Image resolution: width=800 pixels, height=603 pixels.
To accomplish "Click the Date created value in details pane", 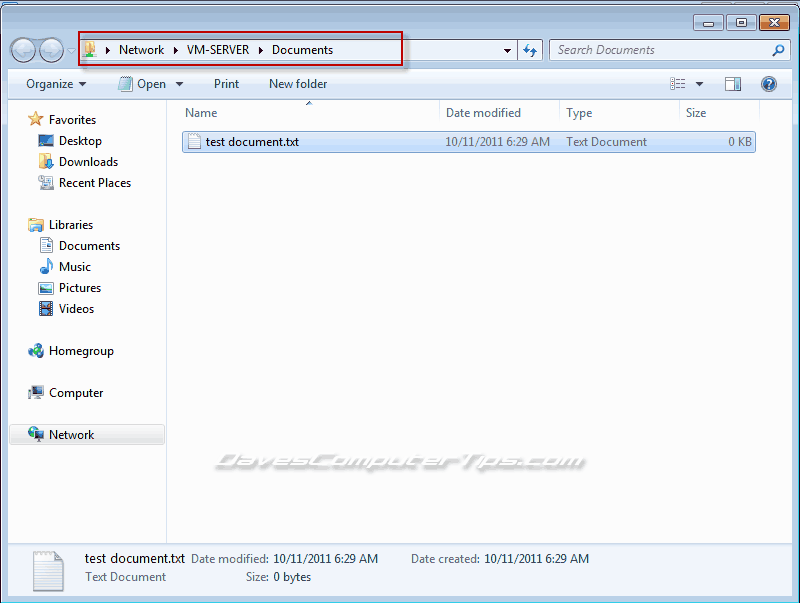I will click(x=536, y=559).
